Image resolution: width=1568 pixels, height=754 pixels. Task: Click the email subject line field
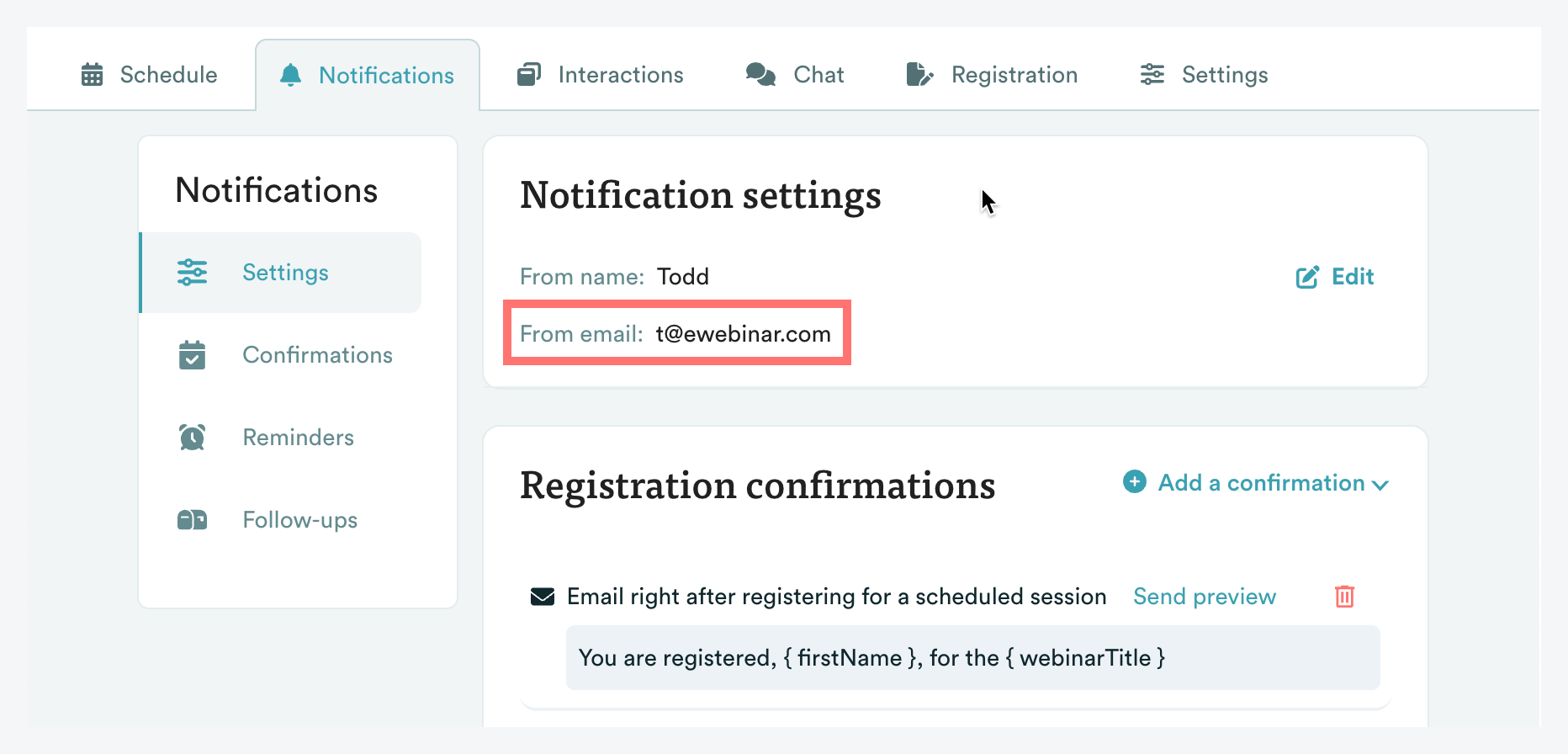[972, 658]
